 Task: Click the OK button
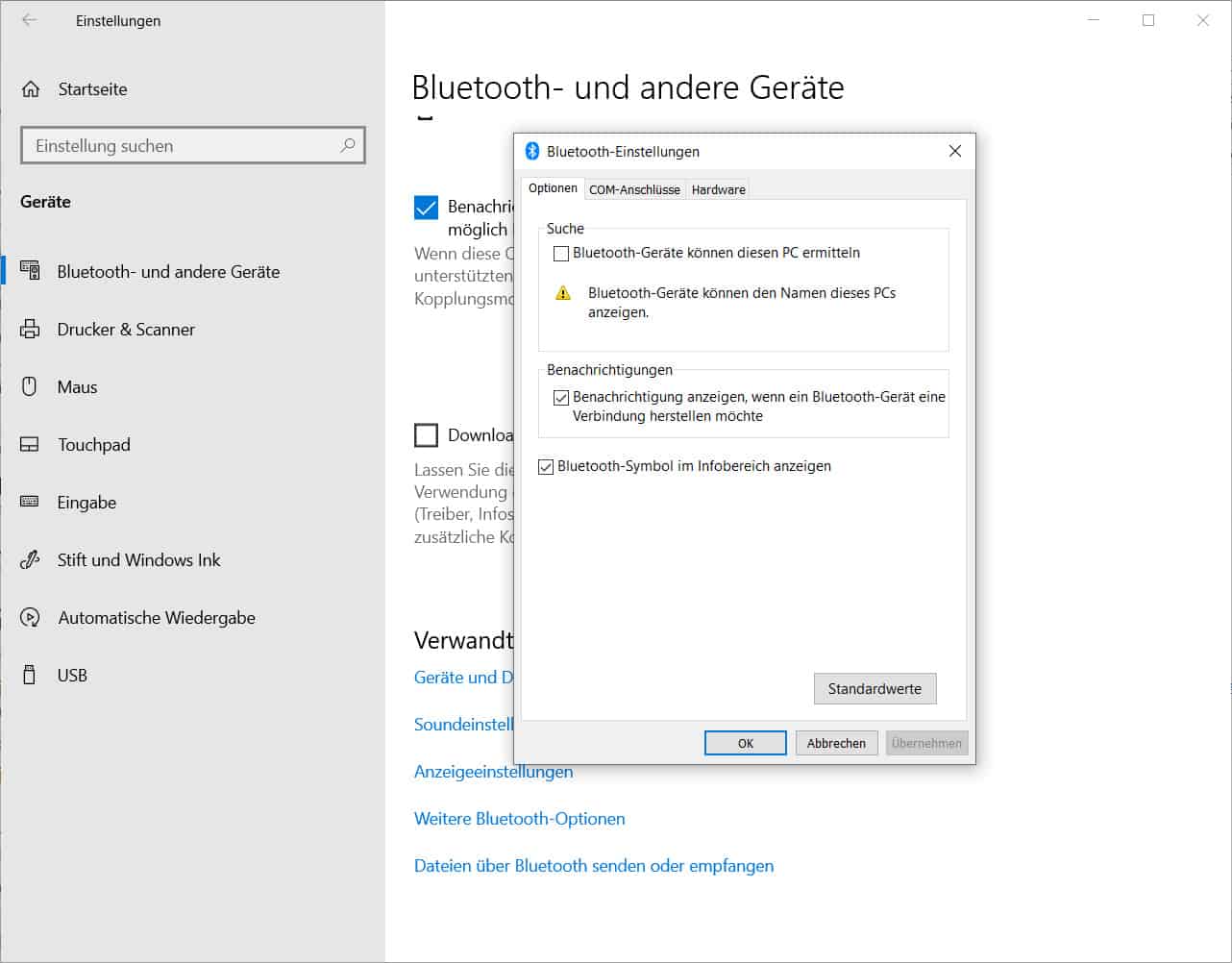click(x=746, y=743)
